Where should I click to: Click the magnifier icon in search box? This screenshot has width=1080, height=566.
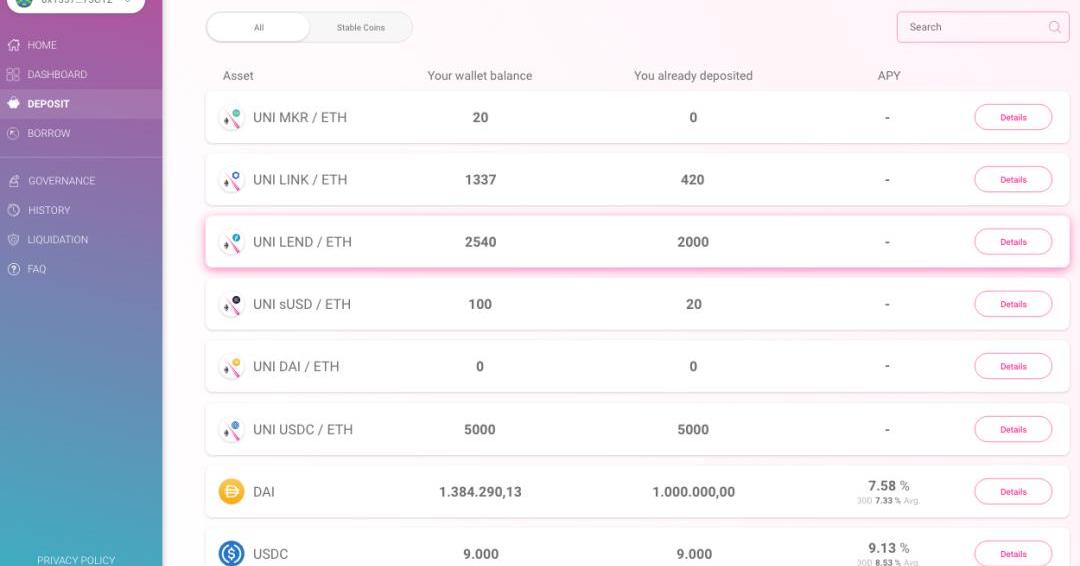pyautogui.click(x=1054, y=27)
